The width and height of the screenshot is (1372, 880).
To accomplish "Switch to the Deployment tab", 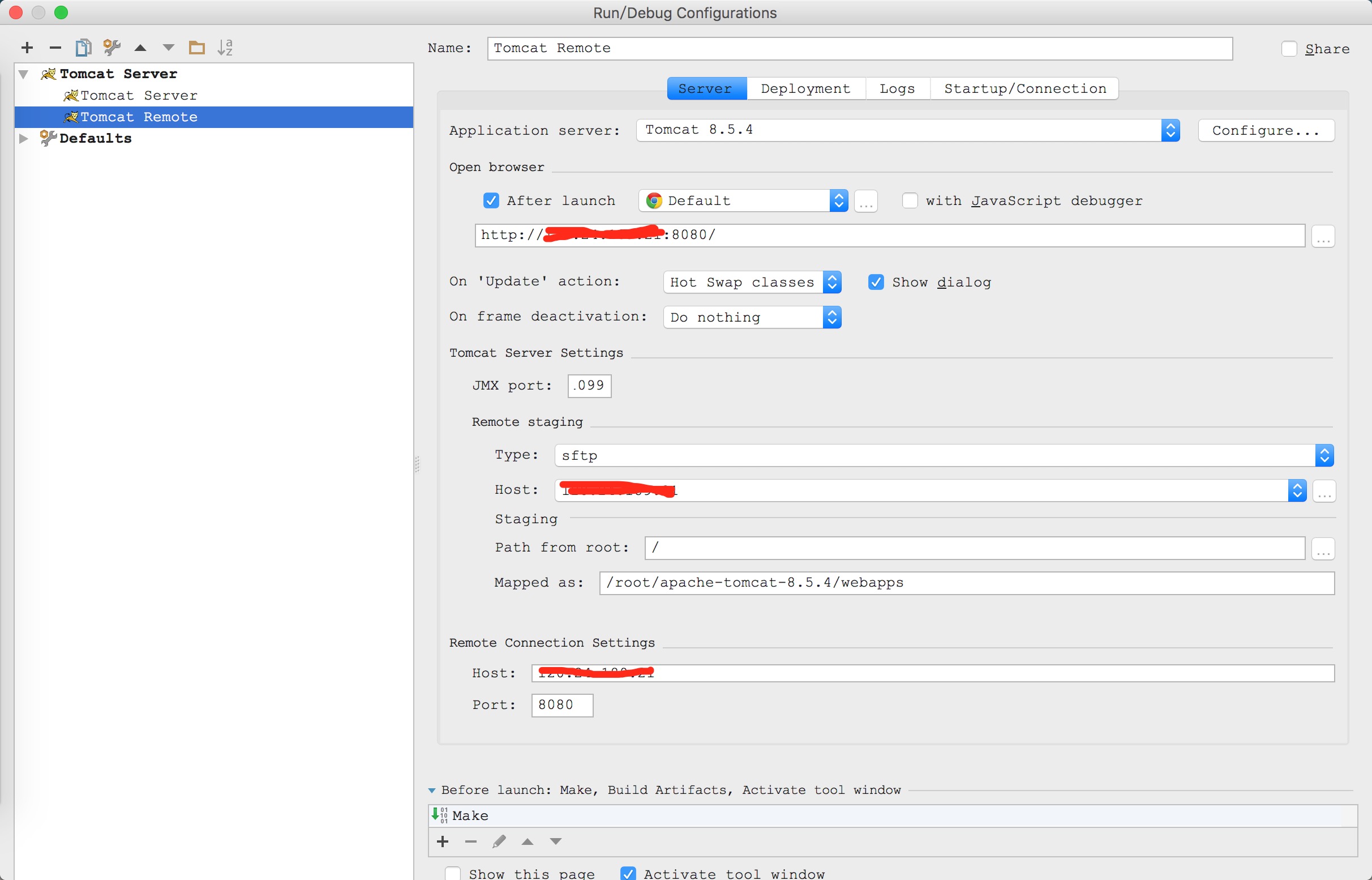I will [806, 88].
